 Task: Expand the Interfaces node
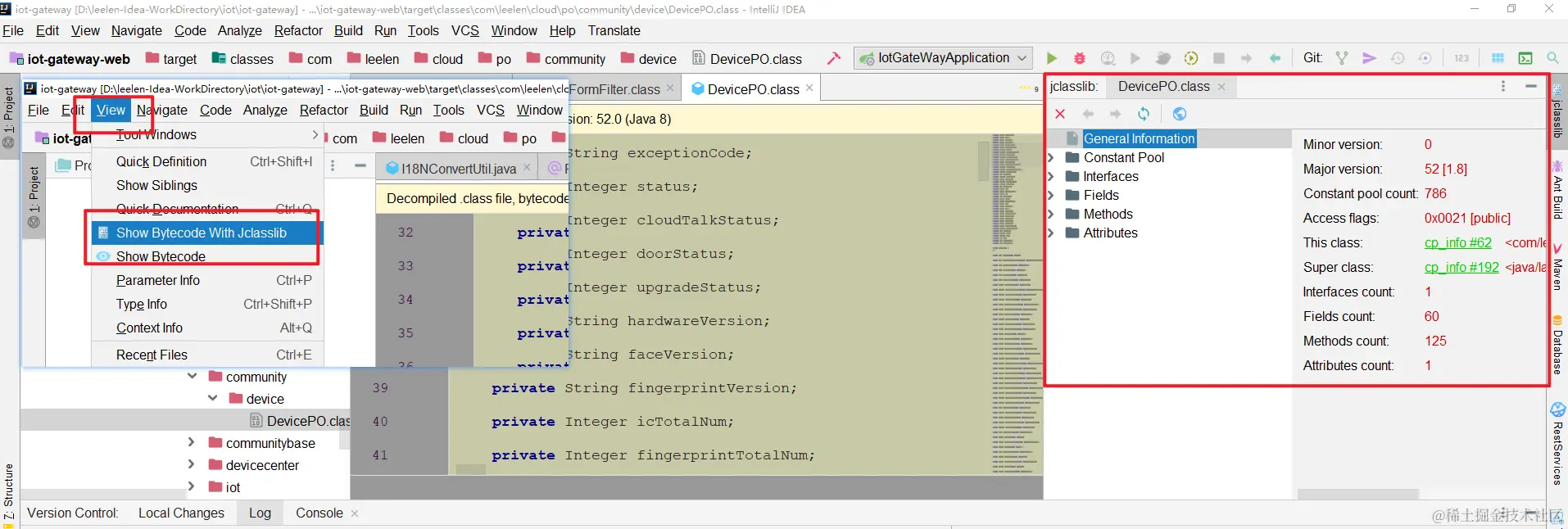(1052, 176)
